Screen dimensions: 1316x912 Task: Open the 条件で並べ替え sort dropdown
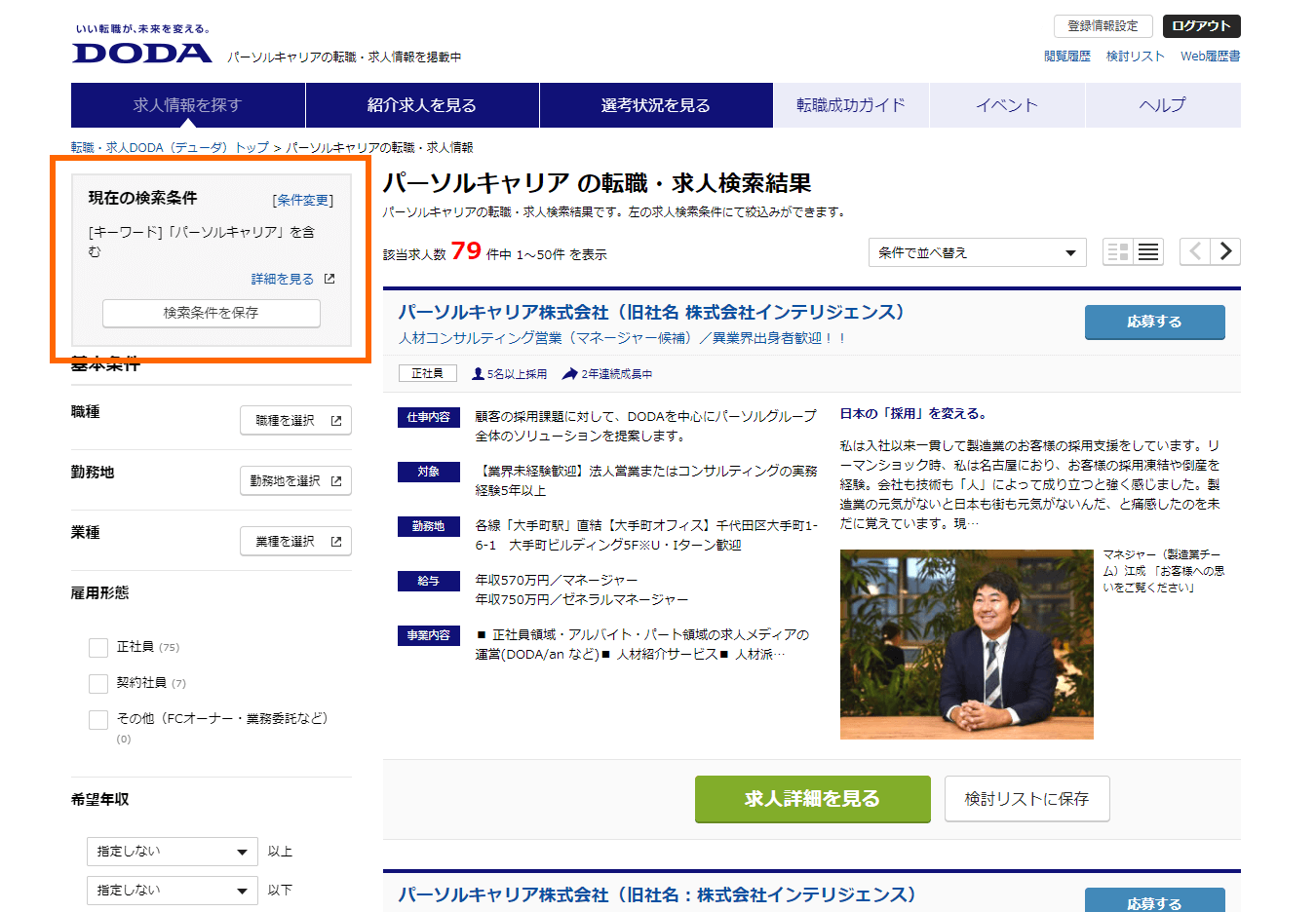(x=977, y=252)
